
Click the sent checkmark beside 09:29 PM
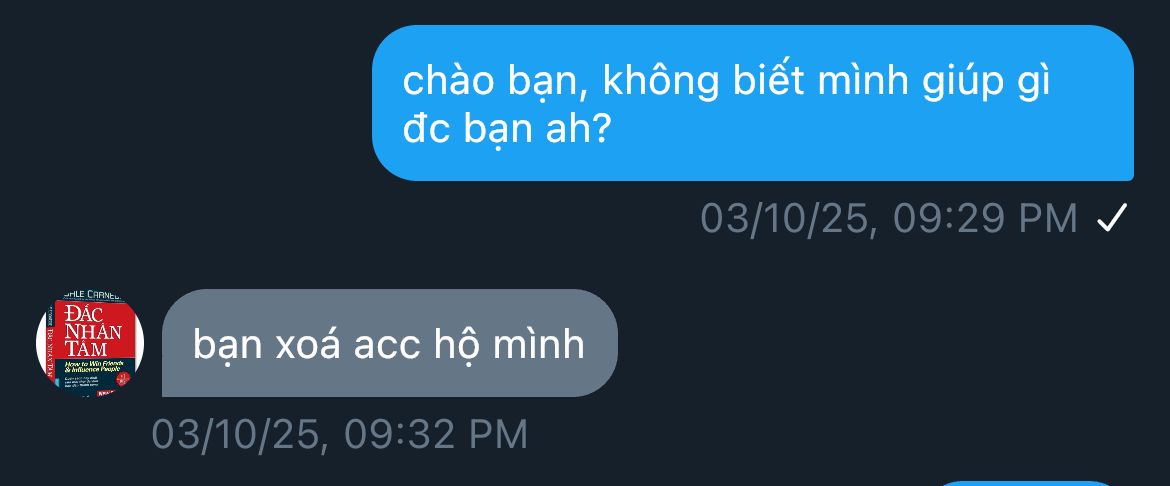[1111, 218]
